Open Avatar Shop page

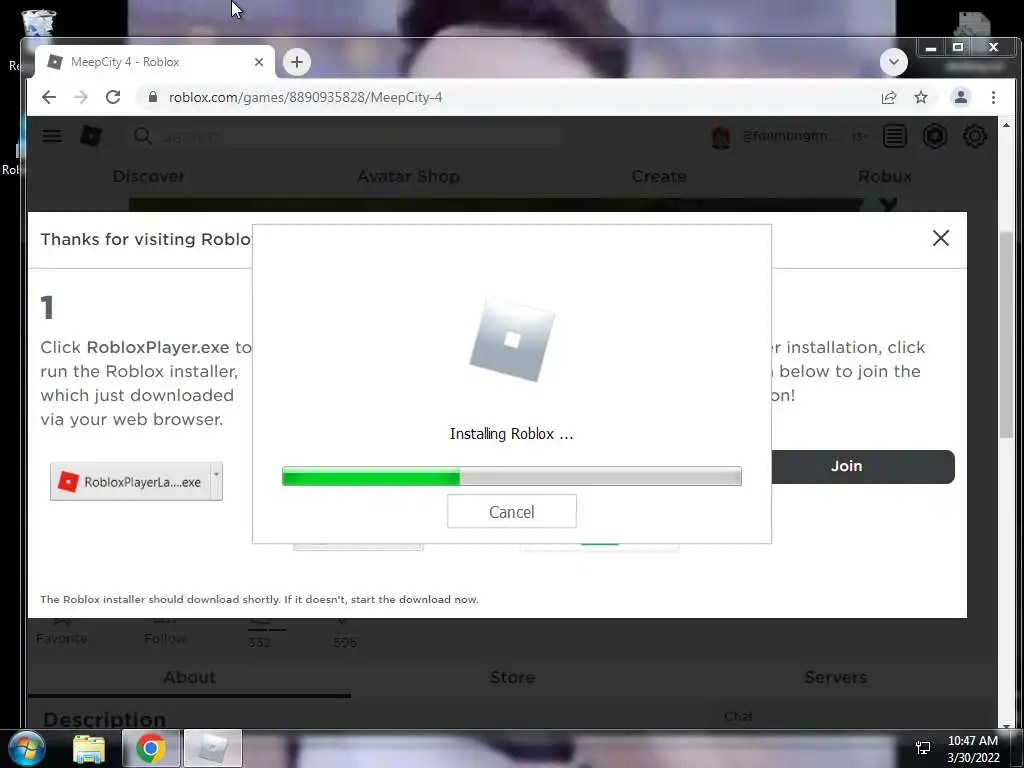click(x=408, y=176)
